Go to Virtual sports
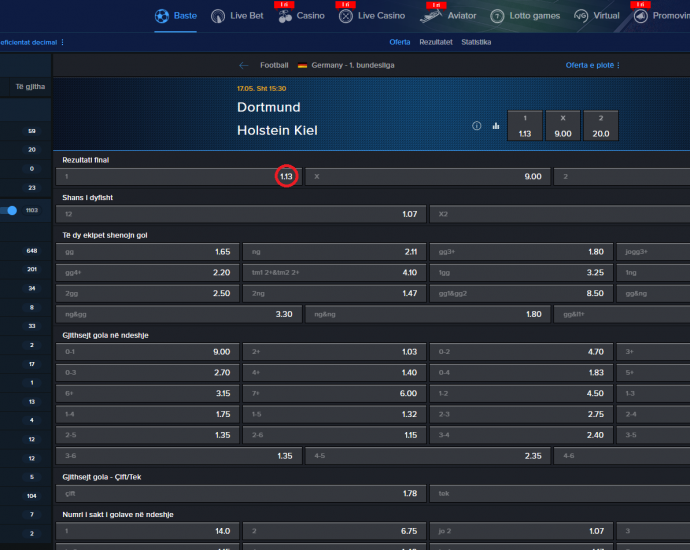The width and height of the screenshot is (690, 550). click(581, 16)
